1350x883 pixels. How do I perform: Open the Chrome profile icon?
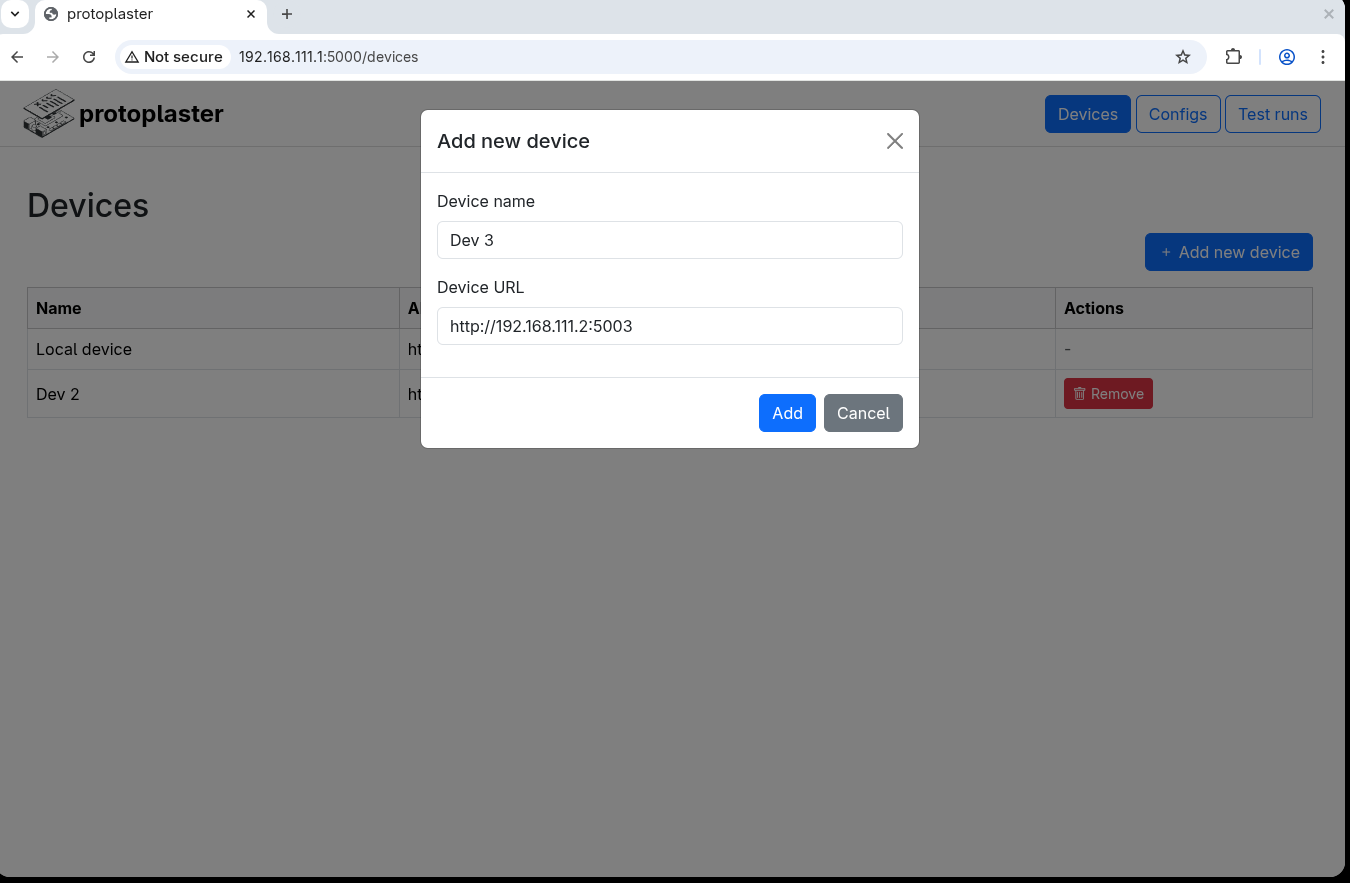click(x=1287, y=57)
